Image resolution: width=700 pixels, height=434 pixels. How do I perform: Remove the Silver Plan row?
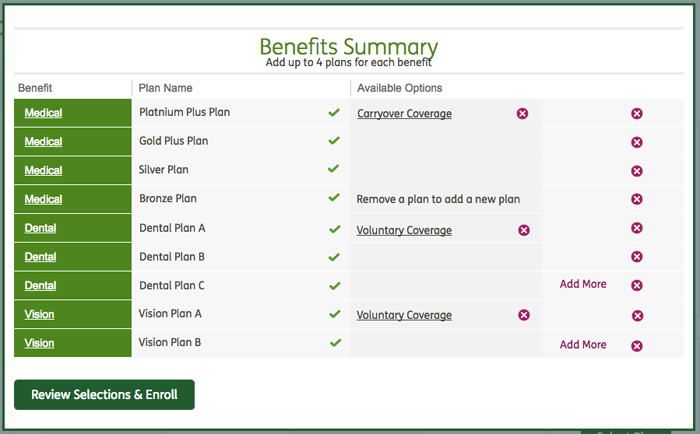point(637,171)
